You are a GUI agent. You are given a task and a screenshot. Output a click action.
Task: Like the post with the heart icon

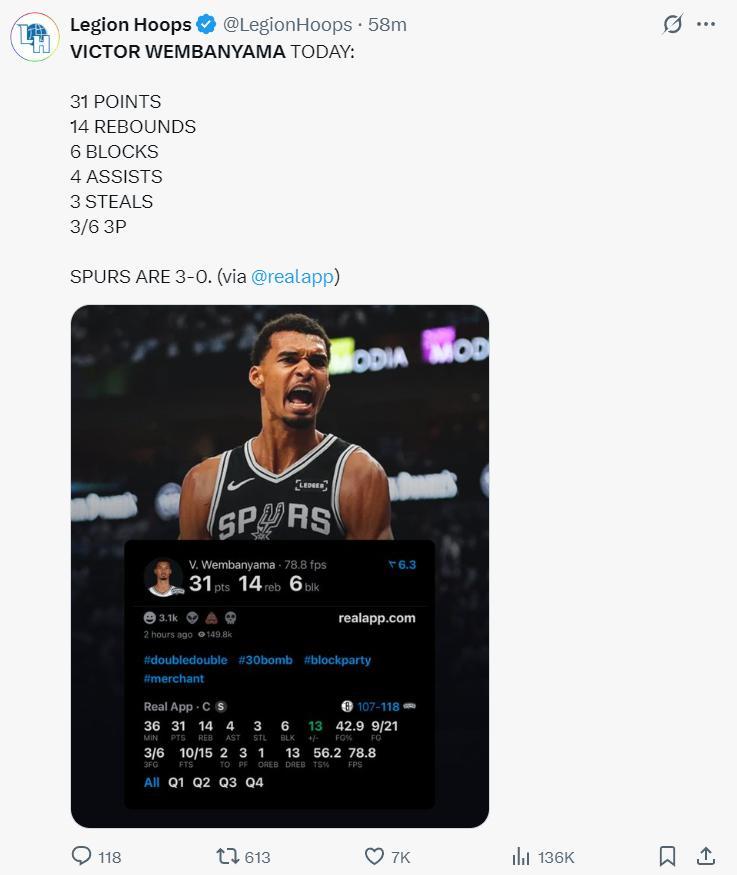click(374, 856)
